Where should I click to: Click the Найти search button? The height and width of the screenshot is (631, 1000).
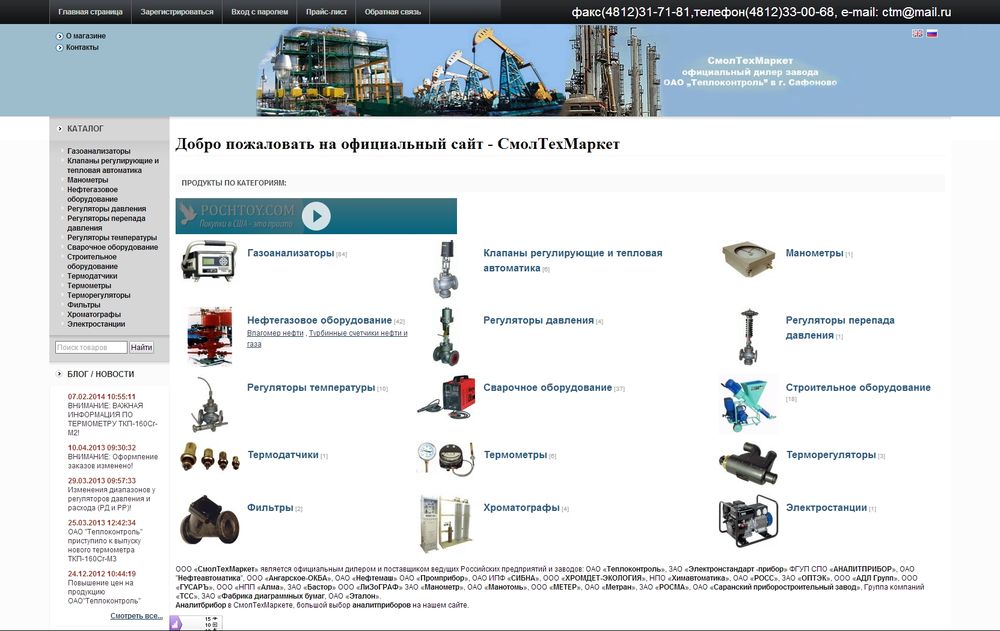[x=142, y=347]
